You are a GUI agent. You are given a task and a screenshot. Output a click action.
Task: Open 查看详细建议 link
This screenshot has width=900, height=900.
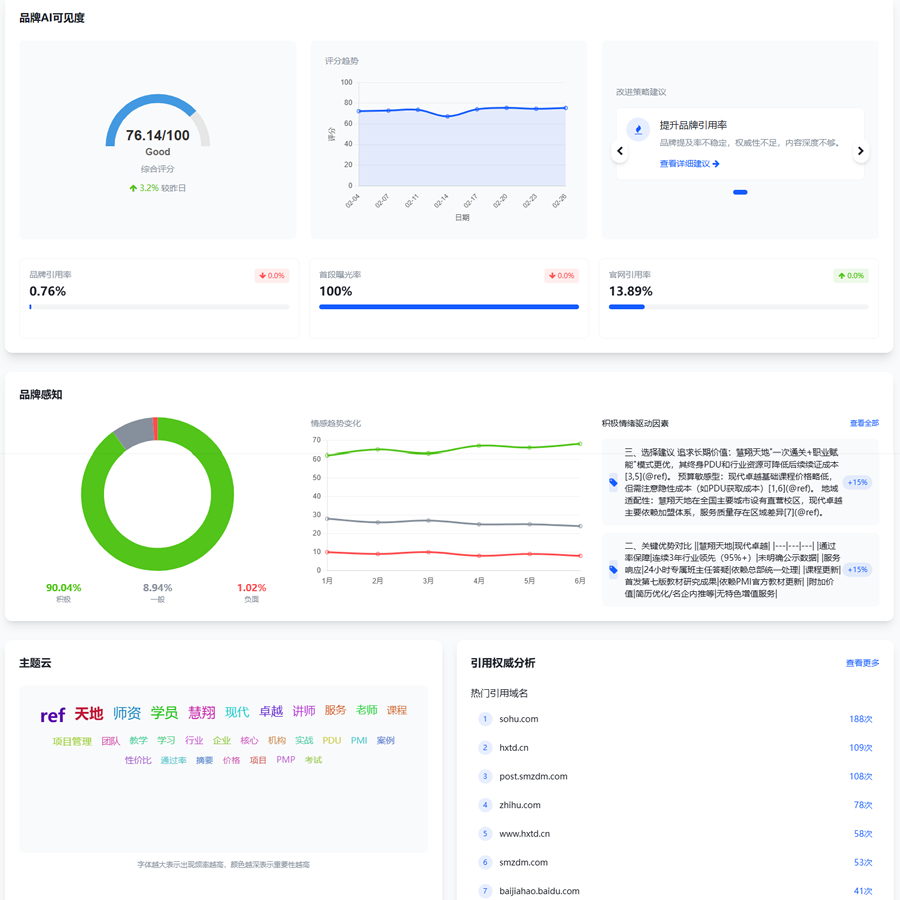click(689, 164)
